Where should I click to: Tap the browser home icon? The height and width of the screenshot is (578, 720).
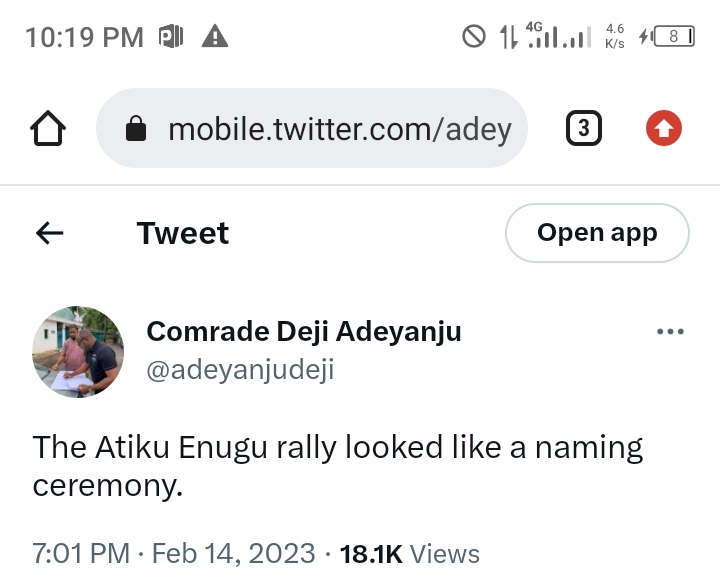pyautogui.click(x=48, y=128)
